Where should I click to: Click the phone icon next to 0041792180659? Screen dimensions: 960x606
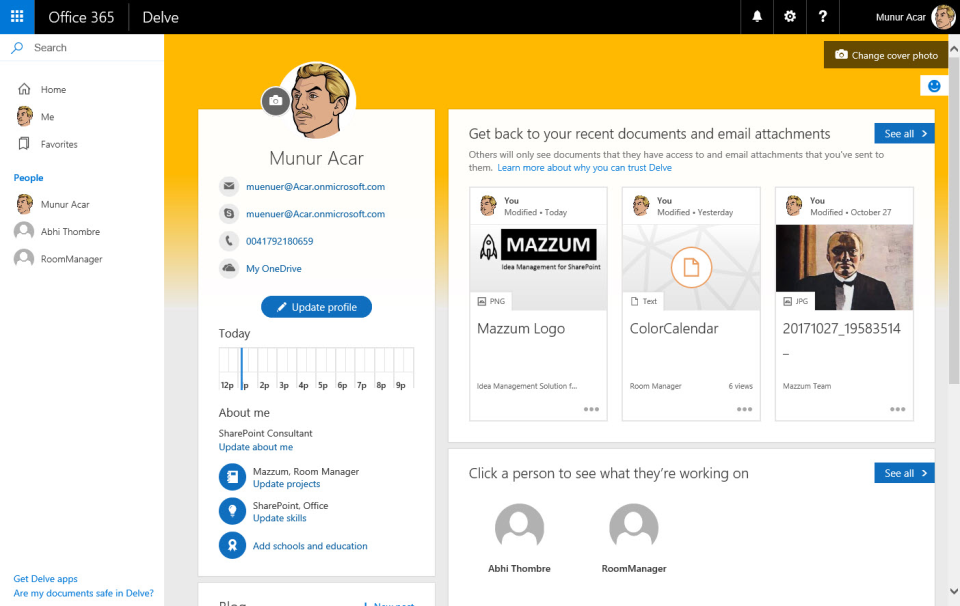point(229,240)
